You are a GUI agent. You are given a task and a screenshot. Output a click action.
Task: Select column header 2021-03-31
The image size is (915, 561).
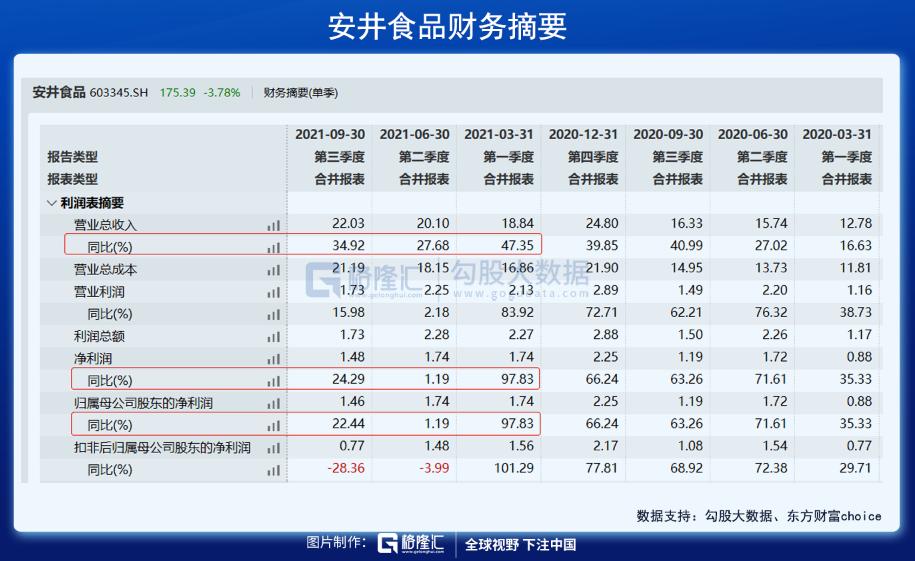499,134
